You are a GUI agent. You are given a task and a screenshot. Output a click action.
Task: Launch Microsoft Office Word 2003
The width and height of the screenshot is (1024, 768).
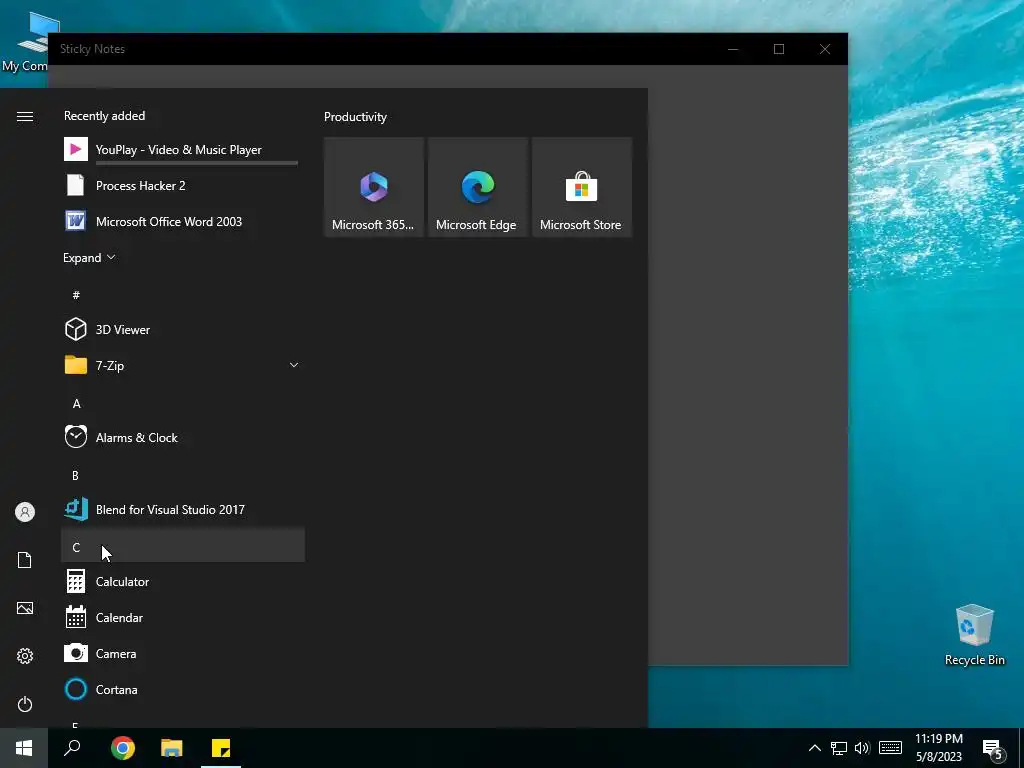(183, 221)
